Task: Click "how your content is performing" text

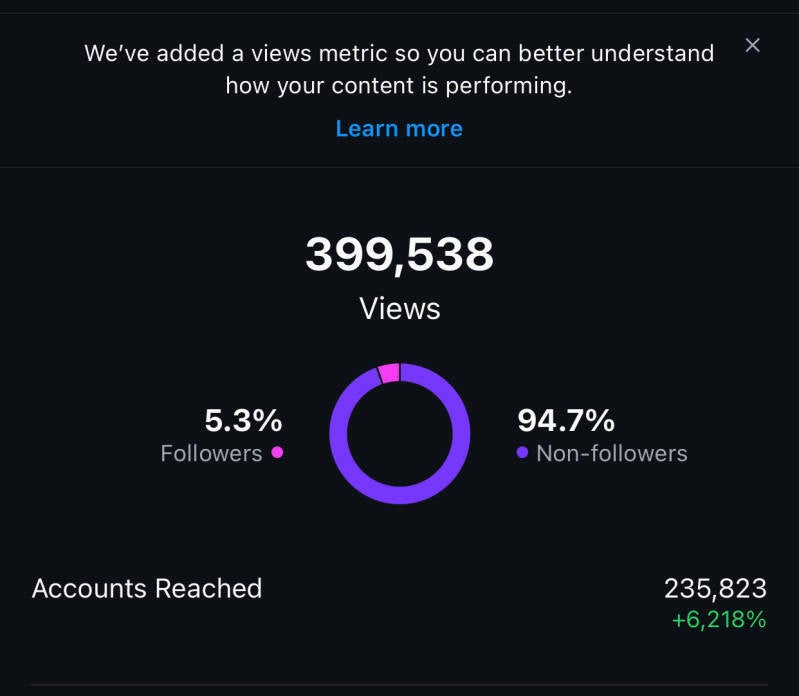Action: (399, 86)
